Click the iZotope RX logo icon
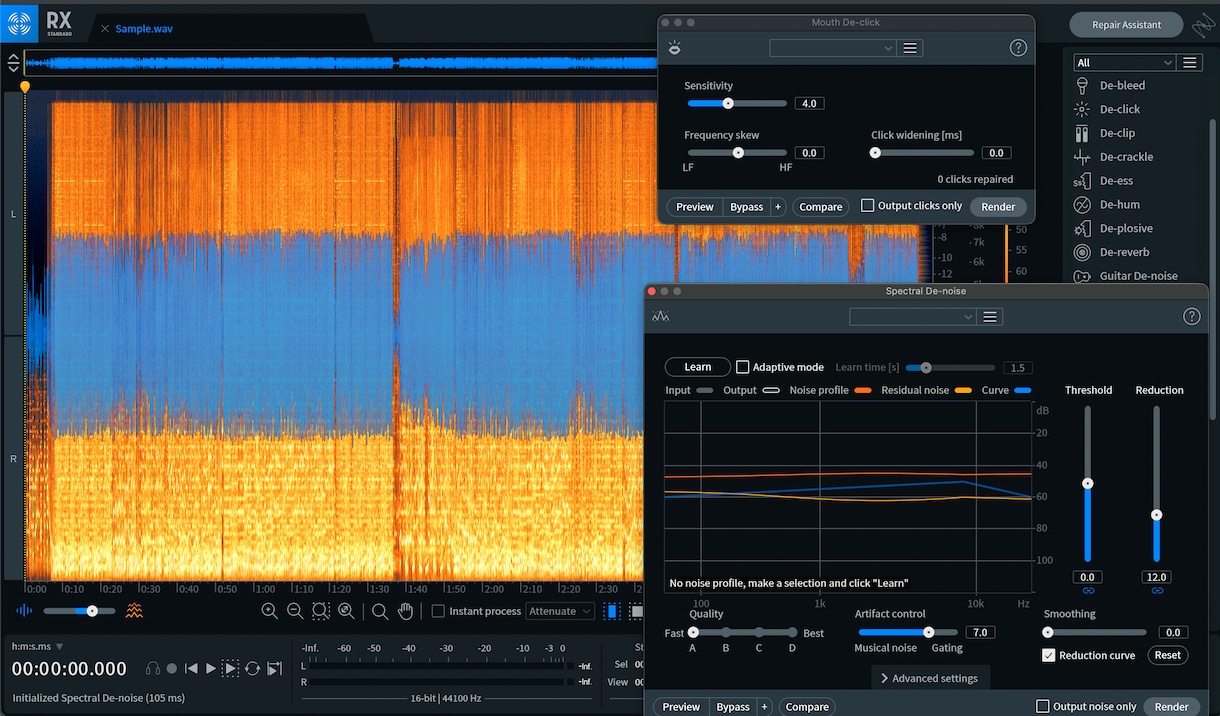 click(x=19, y=24)
